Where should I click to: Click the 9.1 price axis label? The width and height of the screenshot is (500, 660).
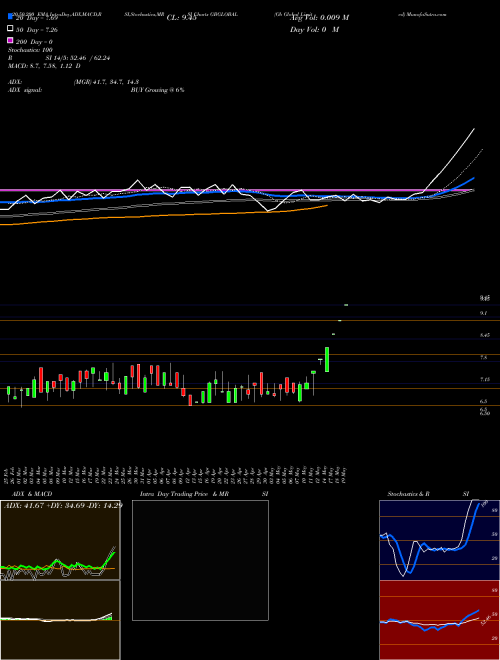click(483, 313)
